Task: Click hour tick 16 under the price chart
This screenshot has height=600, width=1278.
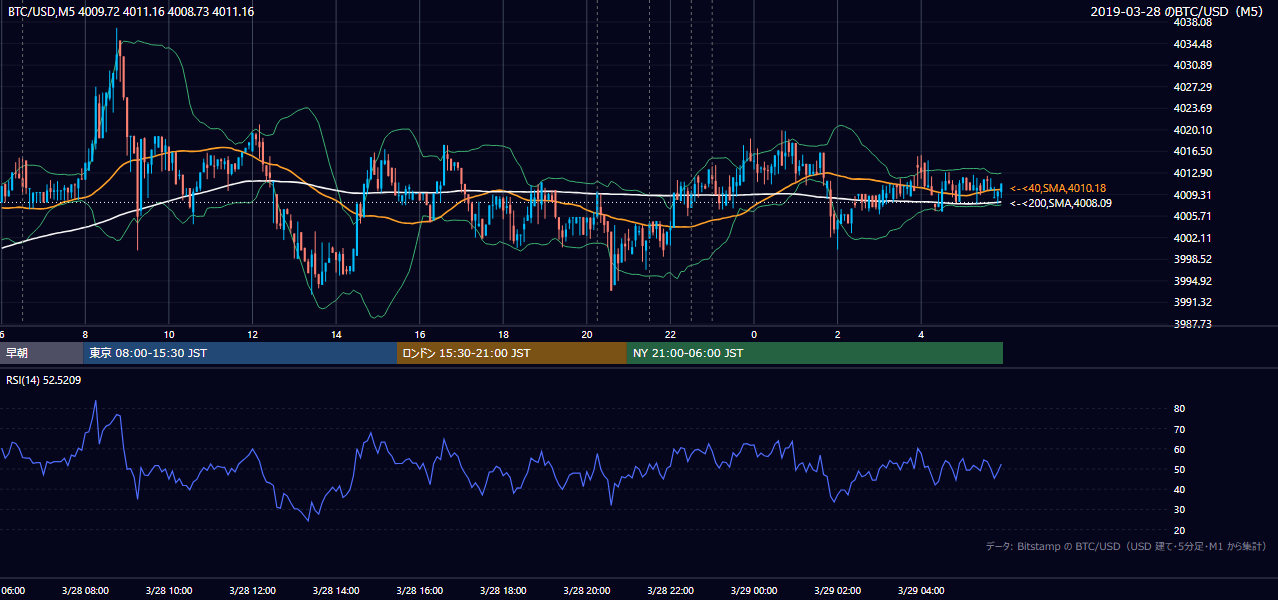Action: [420, 334]
